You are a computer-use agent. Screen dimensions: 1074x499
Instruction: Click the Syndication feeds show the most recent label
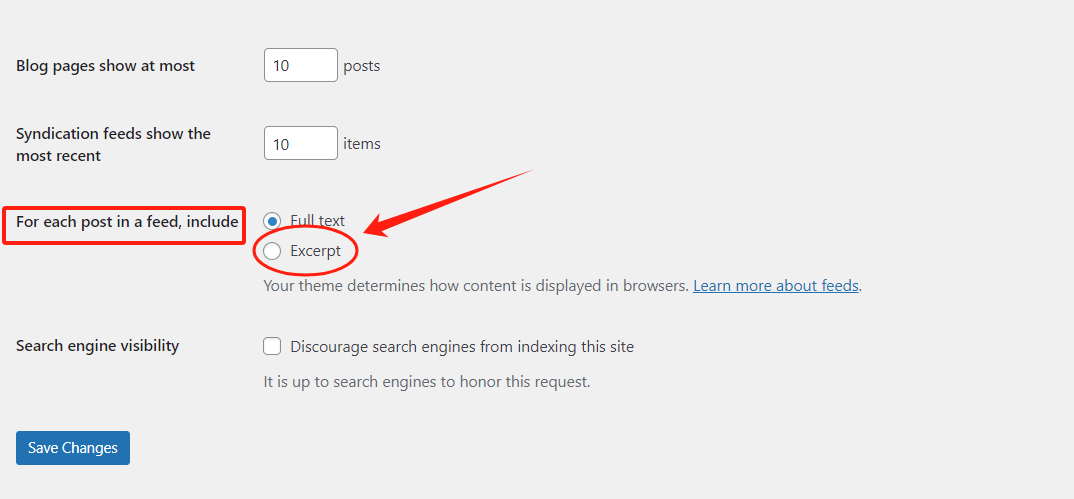point(113,144)
